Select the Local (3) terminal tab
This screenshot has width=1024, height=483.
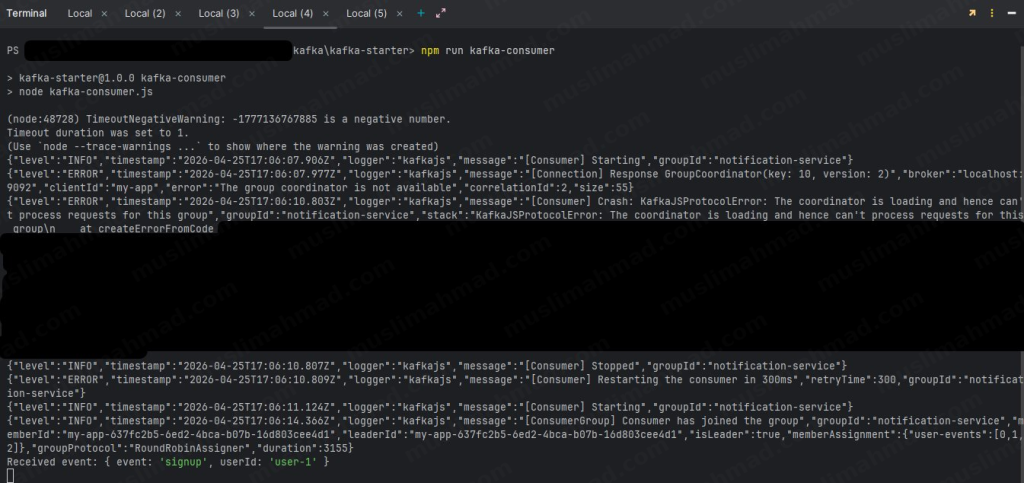coord(218,14)
